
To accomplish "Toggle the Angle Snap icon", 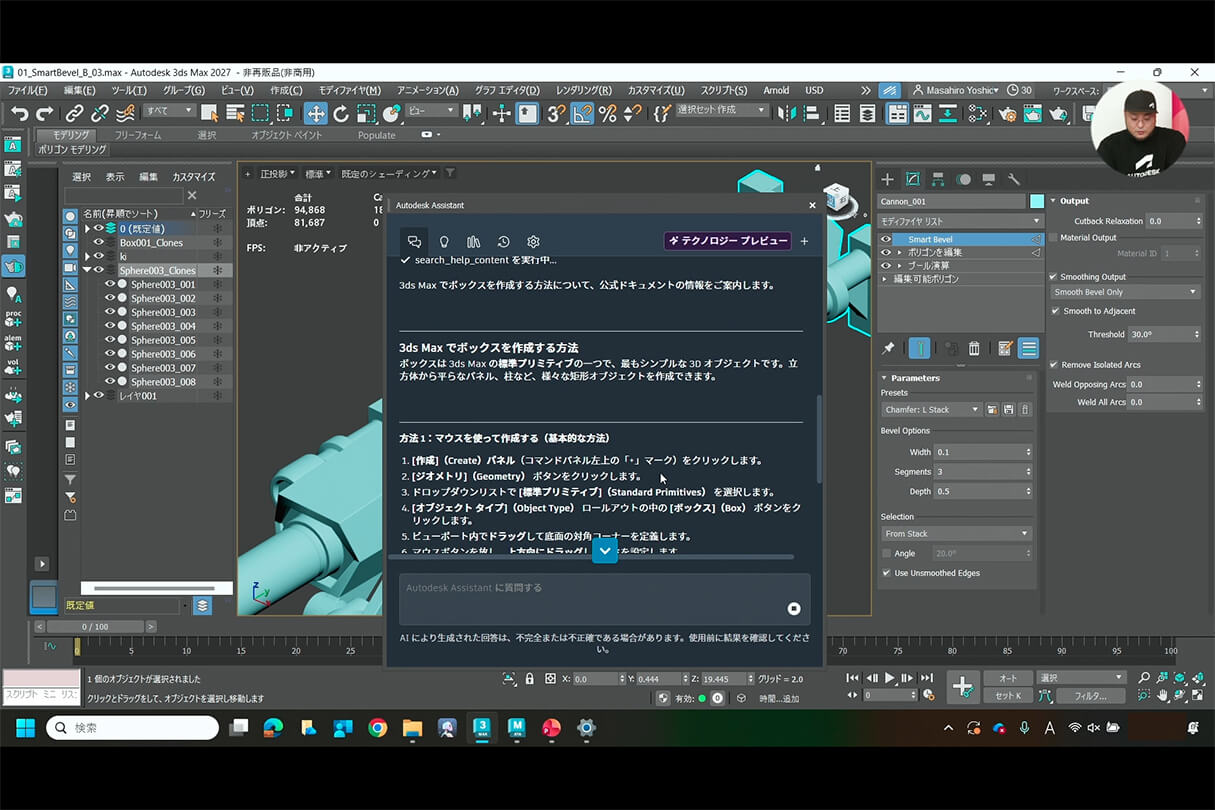I will pos(582,114).
